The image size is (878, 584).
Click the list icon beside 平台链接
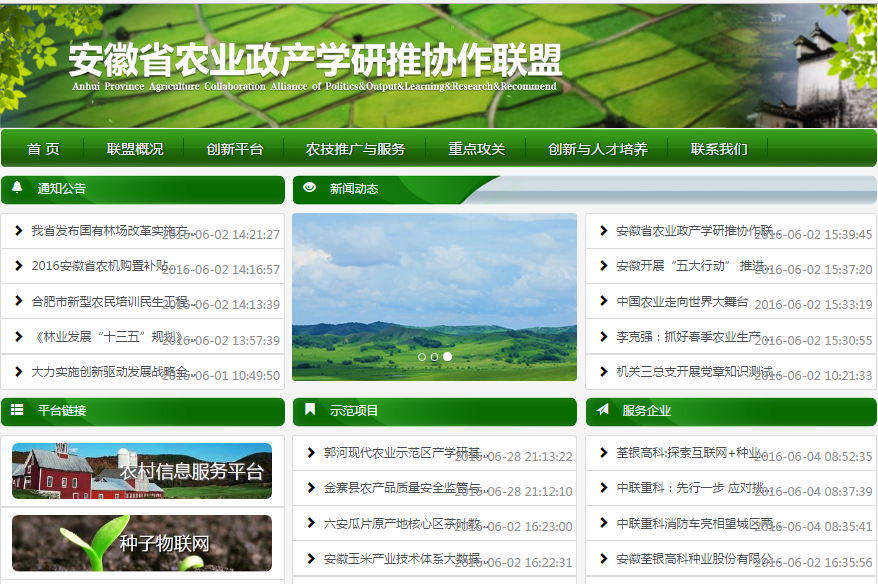tap(18, 410)
